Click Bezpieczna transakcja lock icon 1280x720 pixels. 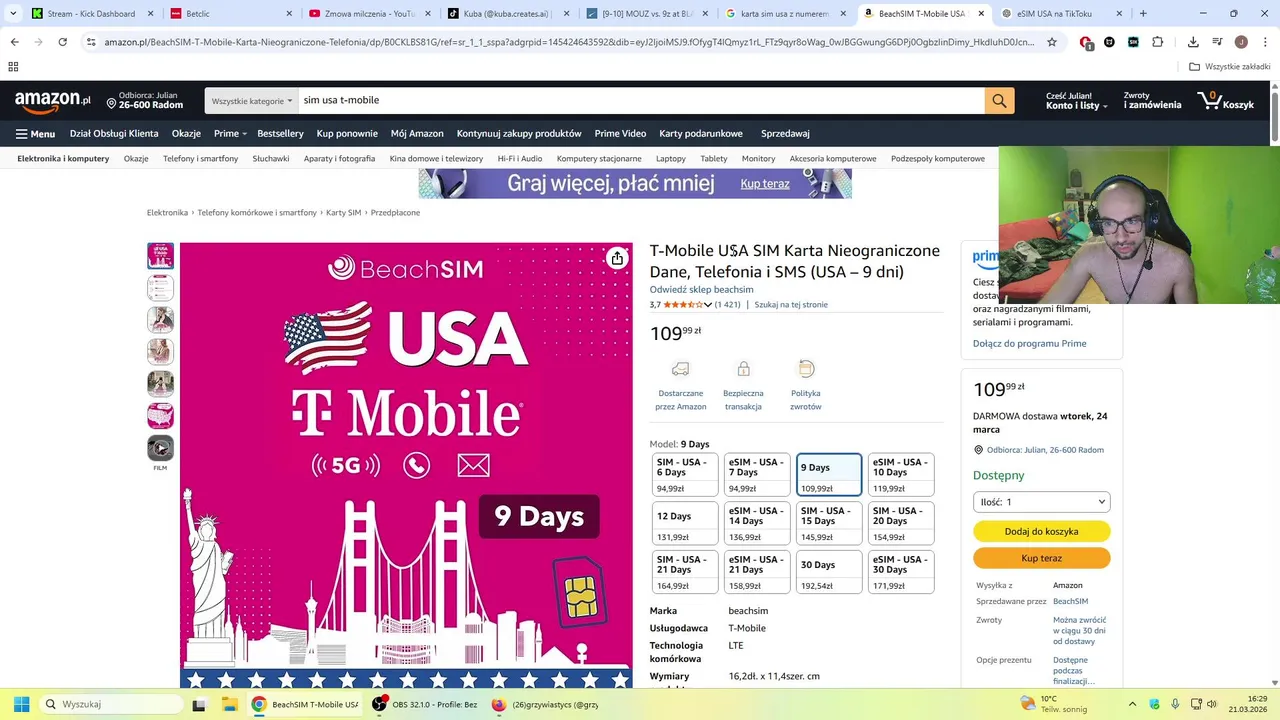(x=743, y=369)
